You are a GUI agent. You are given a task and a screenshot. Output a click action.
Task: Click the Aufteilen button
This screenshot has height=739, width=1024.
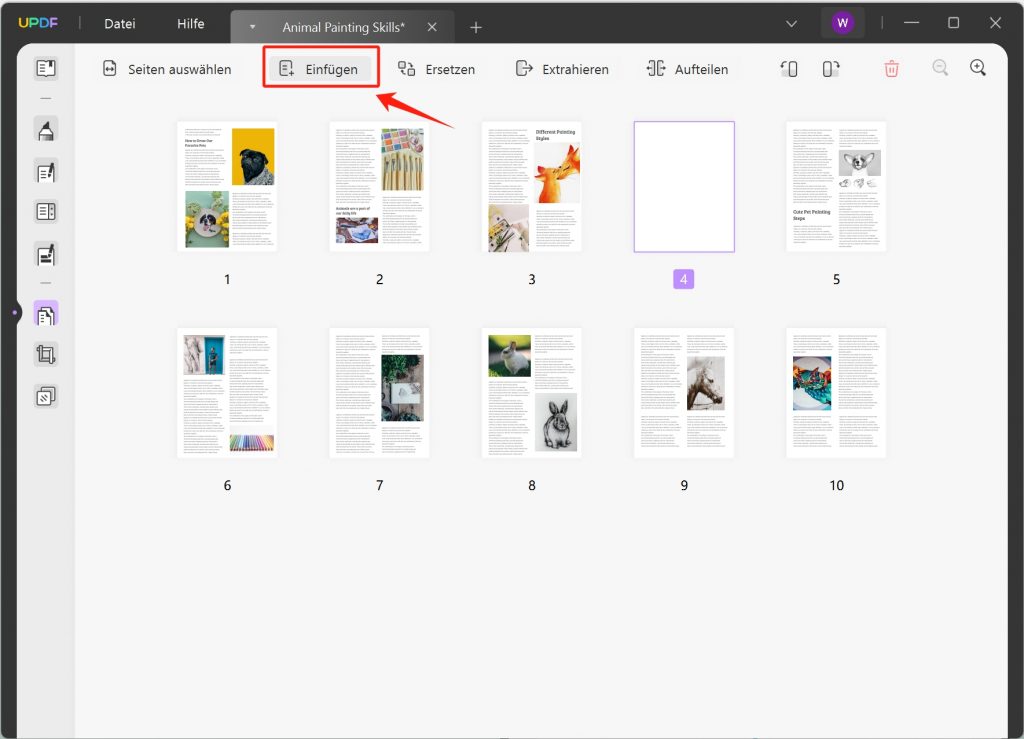coord(687,69)
